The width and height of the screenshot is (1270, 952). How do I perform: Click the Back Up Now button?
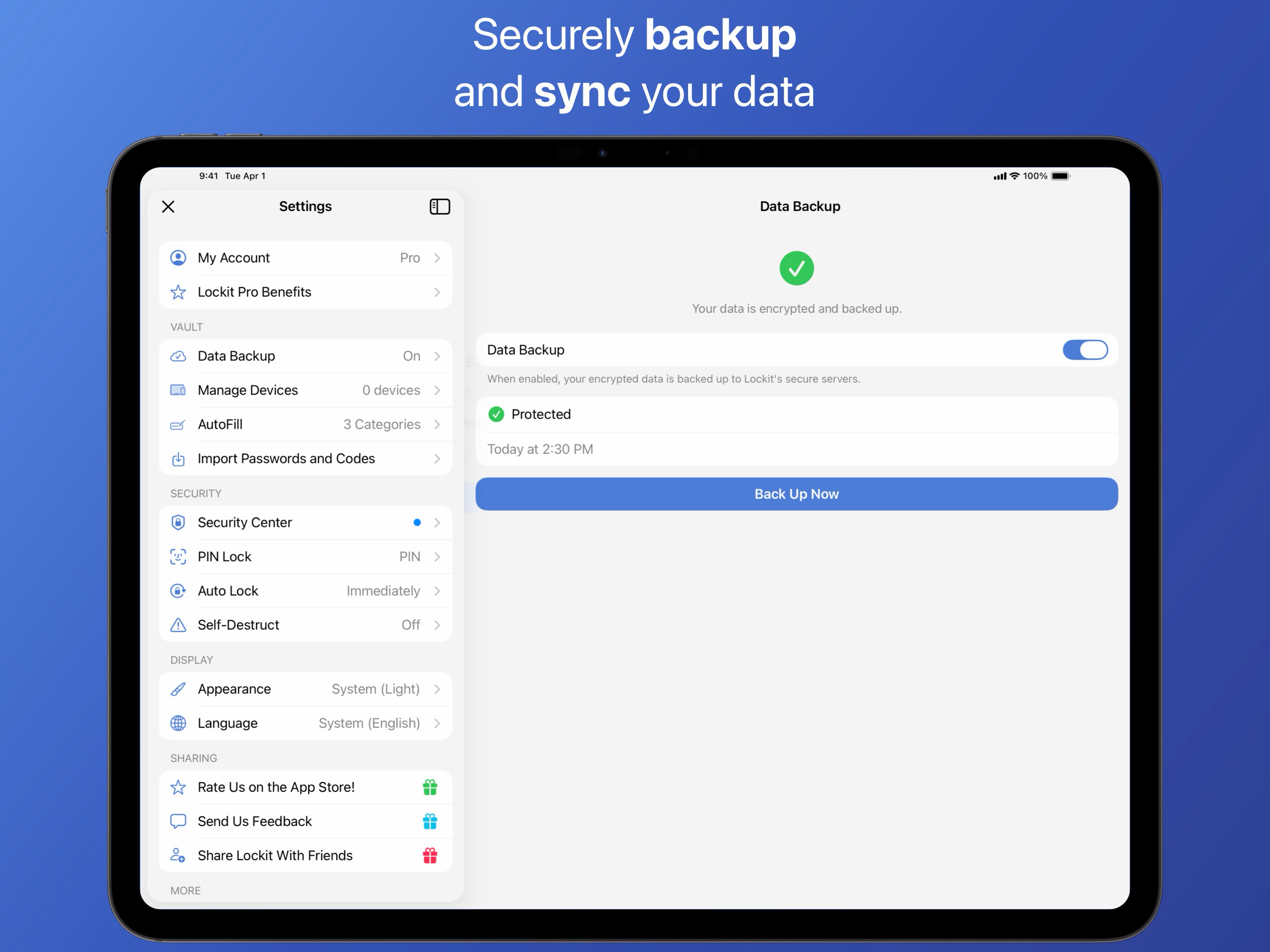coord(797,494)
